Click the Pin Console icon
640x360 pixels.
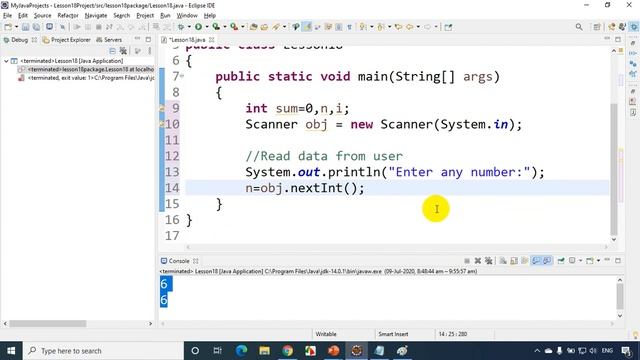[x=561, y=261]
